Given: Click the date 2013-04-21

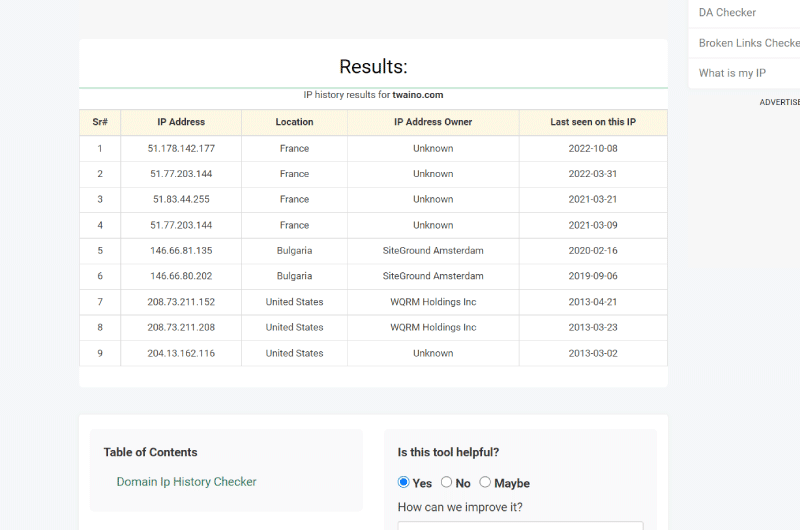Looking at the screenshot, I should (593, 302).
